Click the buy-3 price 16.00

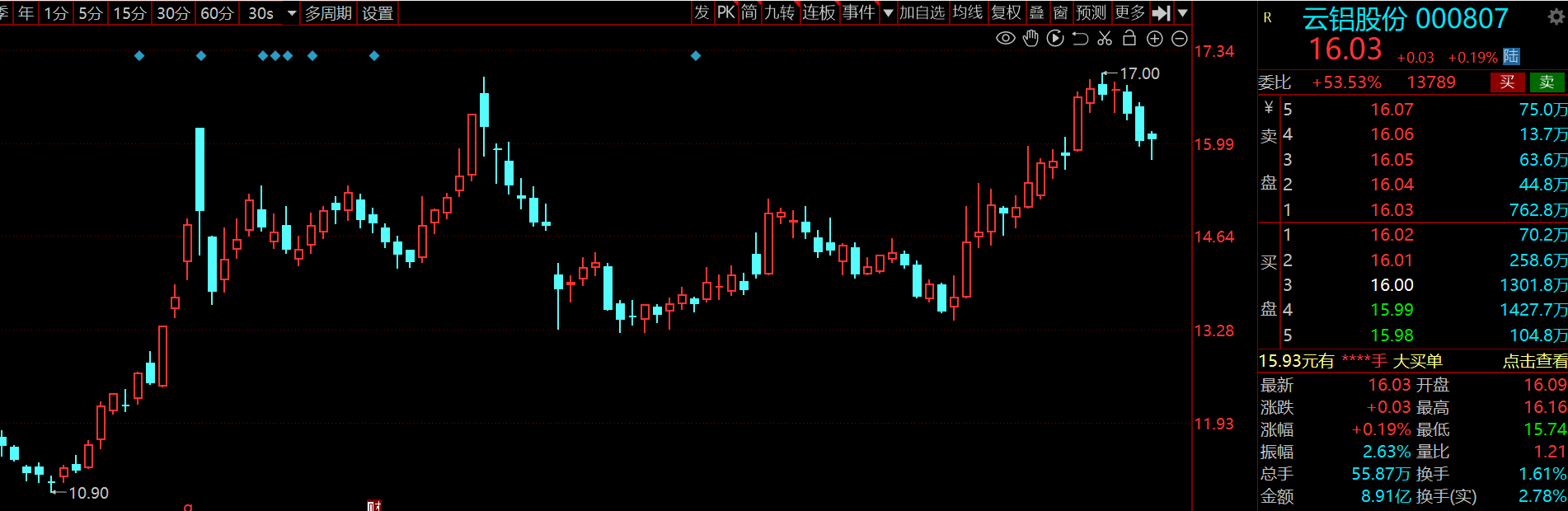[1392, 285]
